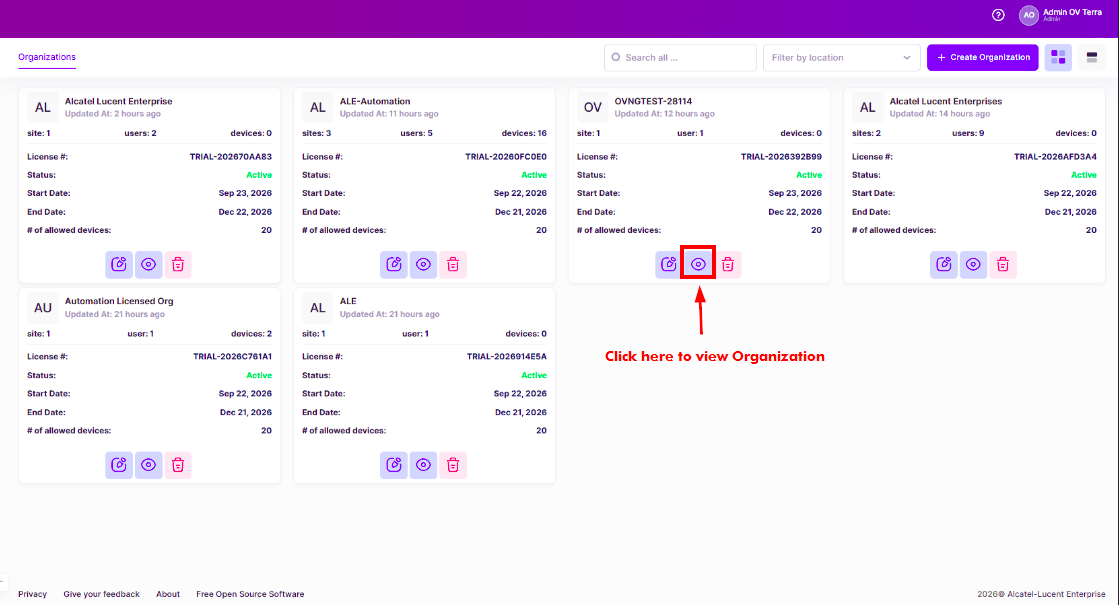Click 'Updated At: 12 hours ago' text
The width and height of the screenshot is (1119, 605).
tap(664, 113)
